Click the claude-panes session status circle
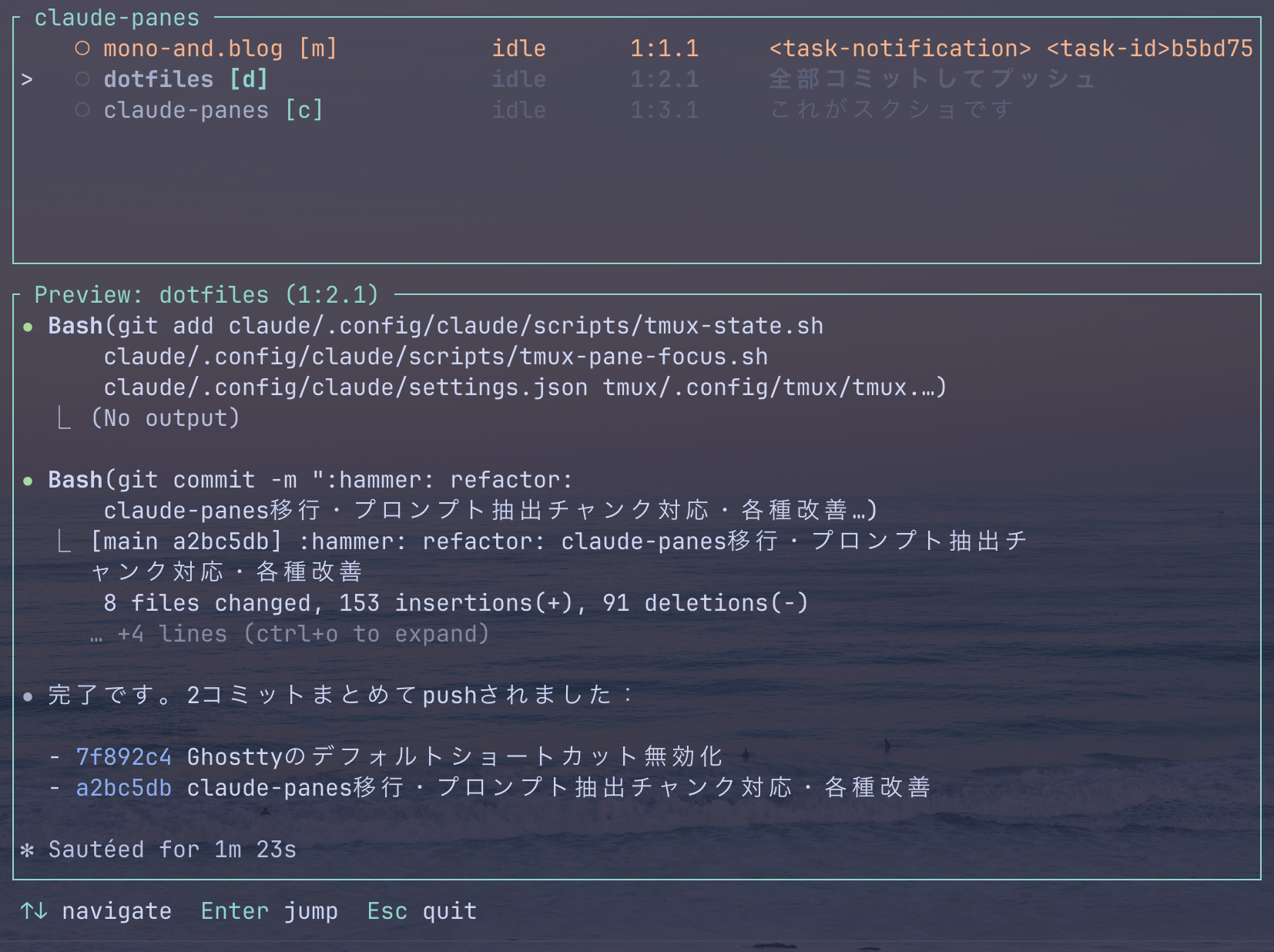This screenshot has width=1274, height=952. (82, 109)
